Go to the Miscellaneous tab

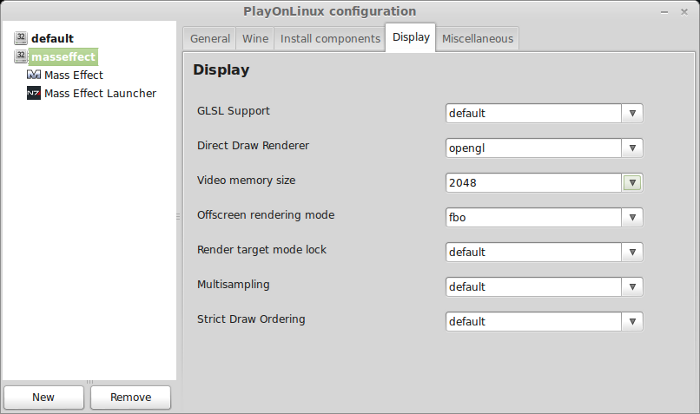click(x=477, y=39)
